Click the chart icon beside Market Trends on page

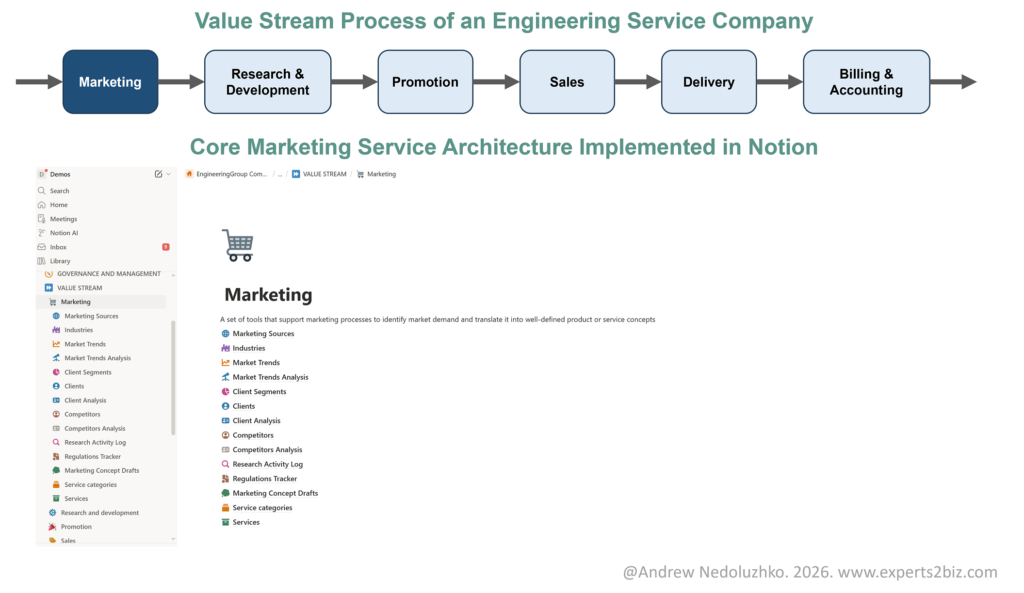225,363
